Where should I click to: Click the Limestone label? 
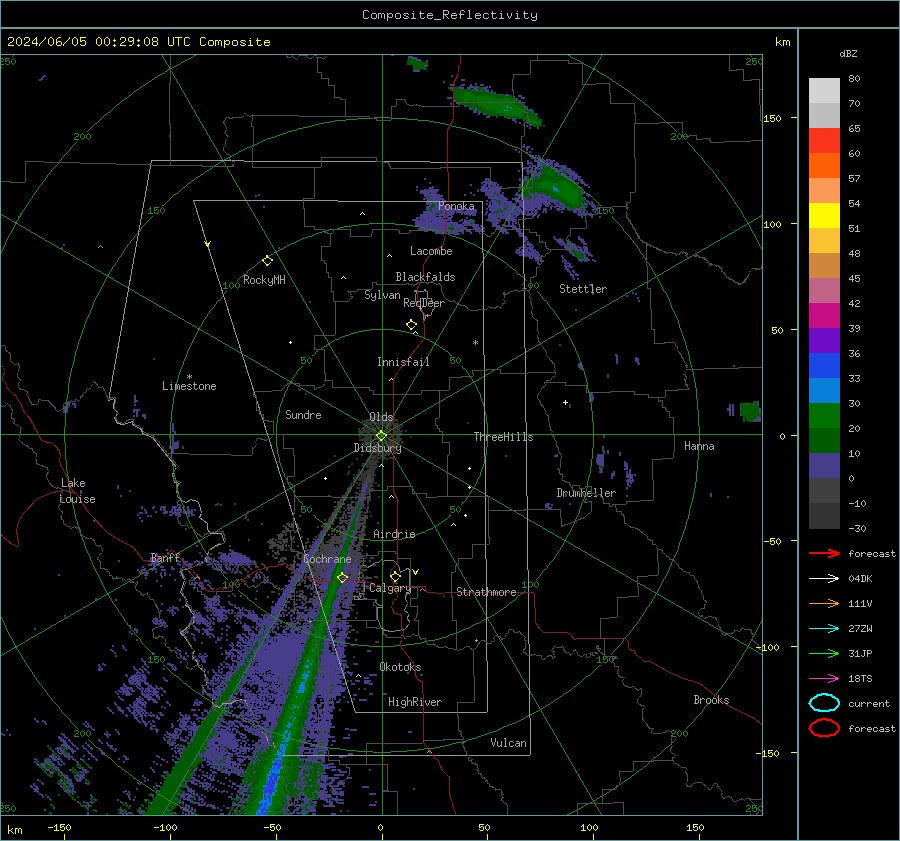point(189,386)
